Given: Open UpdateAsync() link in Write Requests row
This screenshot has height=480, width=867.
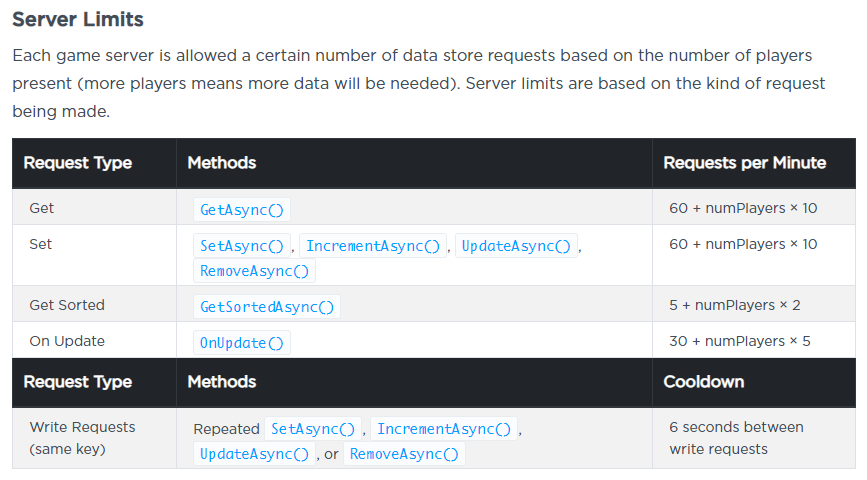Looking at the screenshot, I should pyautogui.click(x=254, y=454).
